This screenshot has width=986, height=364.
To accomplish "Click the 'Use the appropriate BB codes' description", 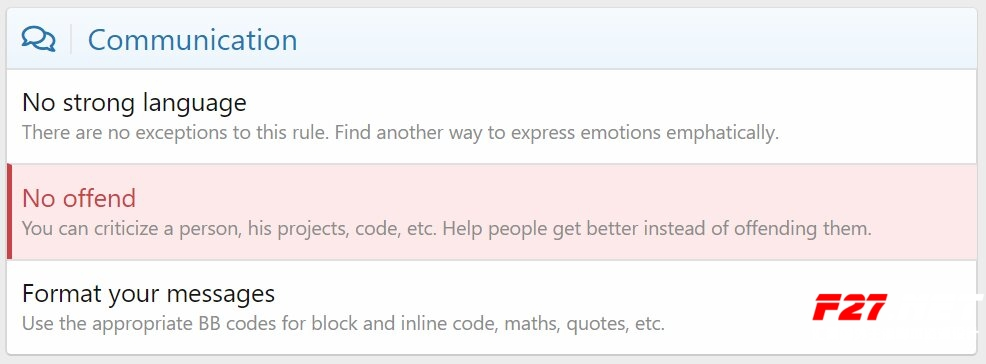I will point(343,324).
